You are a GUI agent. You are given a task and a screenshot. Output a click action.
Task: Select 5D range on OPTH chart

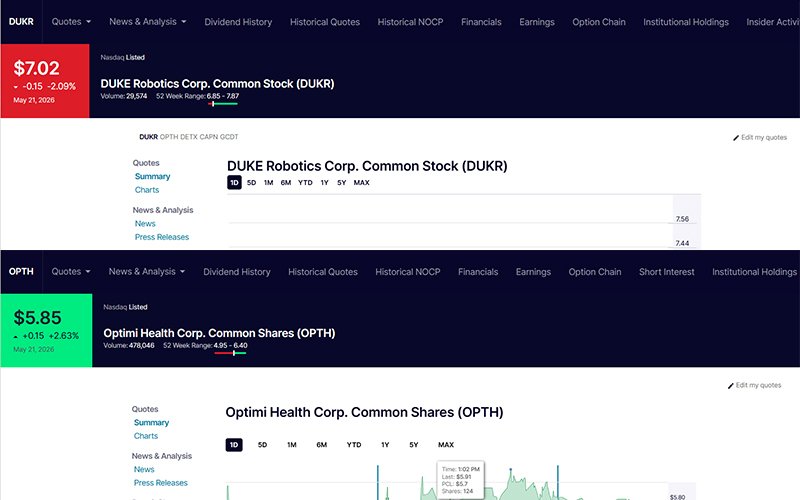pyautogui.click(x=262, y=445)
